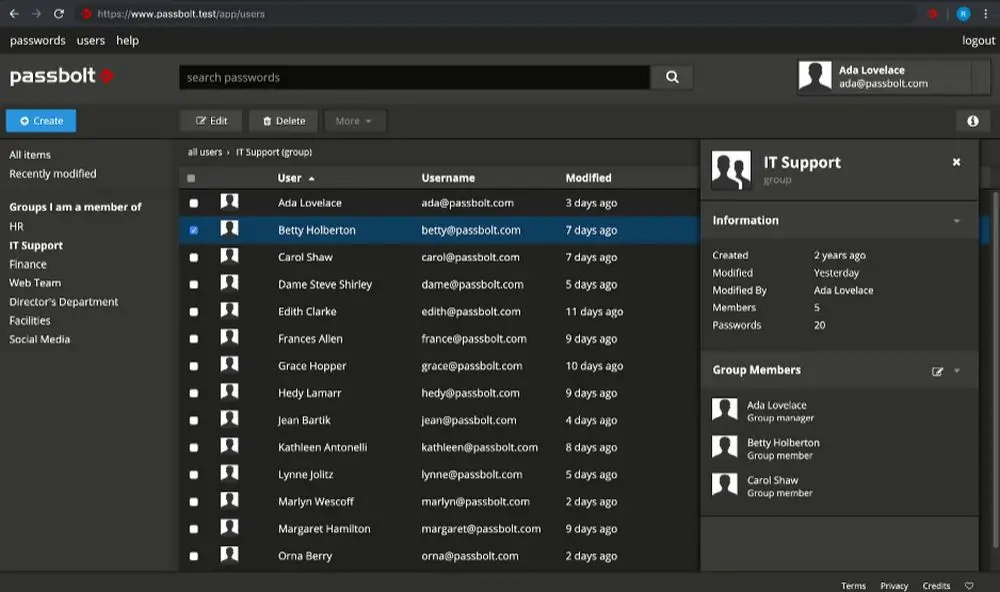
Task: Check the Carol Shaw row checkbox
Action: (x=194, y=257)
